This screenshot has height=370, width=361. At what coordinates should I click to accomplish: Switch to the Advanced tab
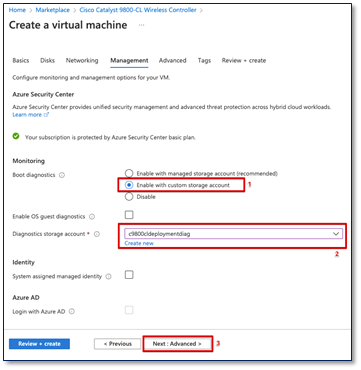tap(172, 61)
